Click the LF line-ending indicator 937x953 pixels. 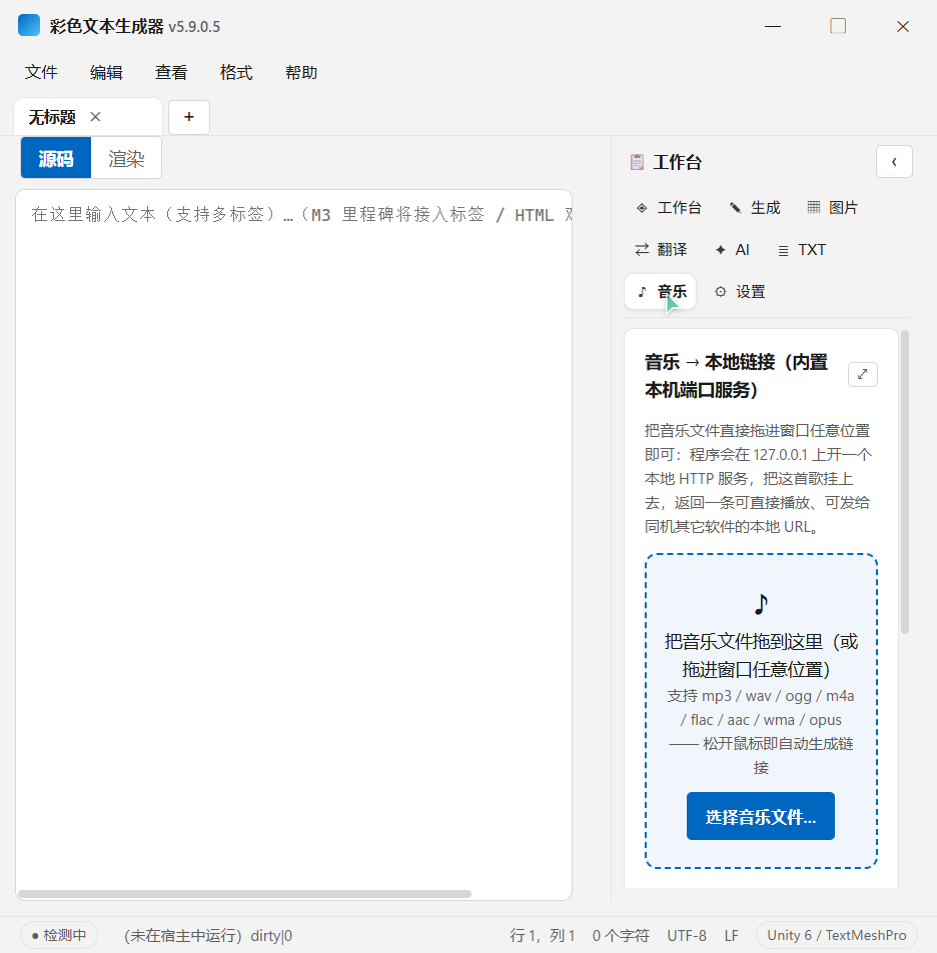click(x=731, y=935)
